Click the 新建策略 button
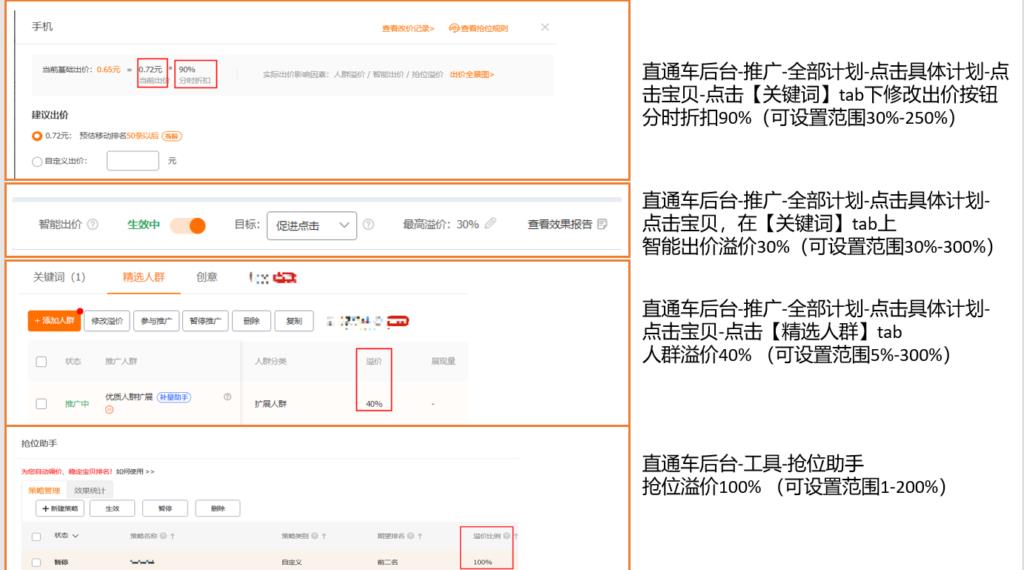The image size is (1024, 570). pyautogui.click(x=60, y=508)
